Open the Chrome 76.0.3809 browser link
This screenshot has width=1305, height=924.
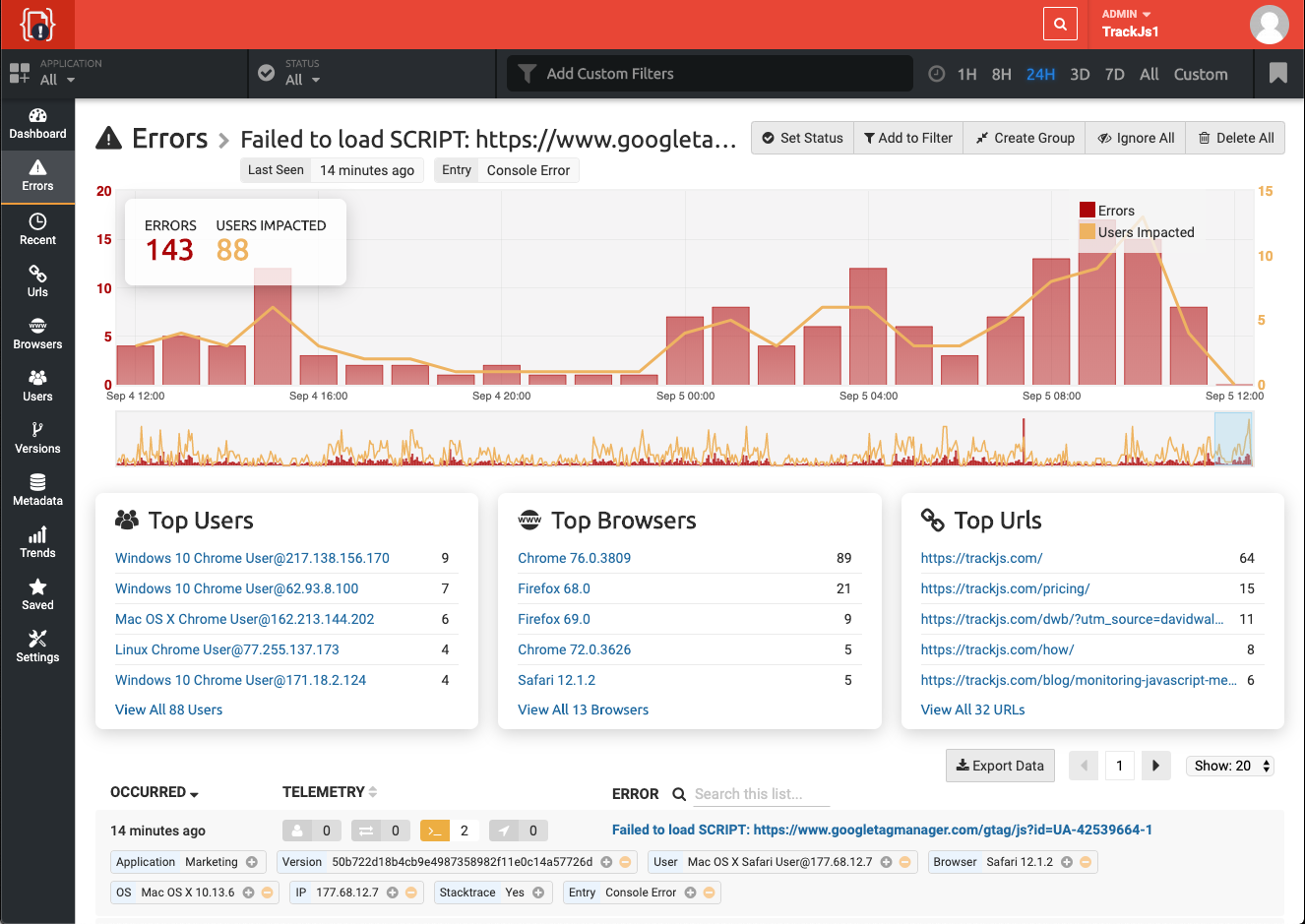tap(574, 558)
